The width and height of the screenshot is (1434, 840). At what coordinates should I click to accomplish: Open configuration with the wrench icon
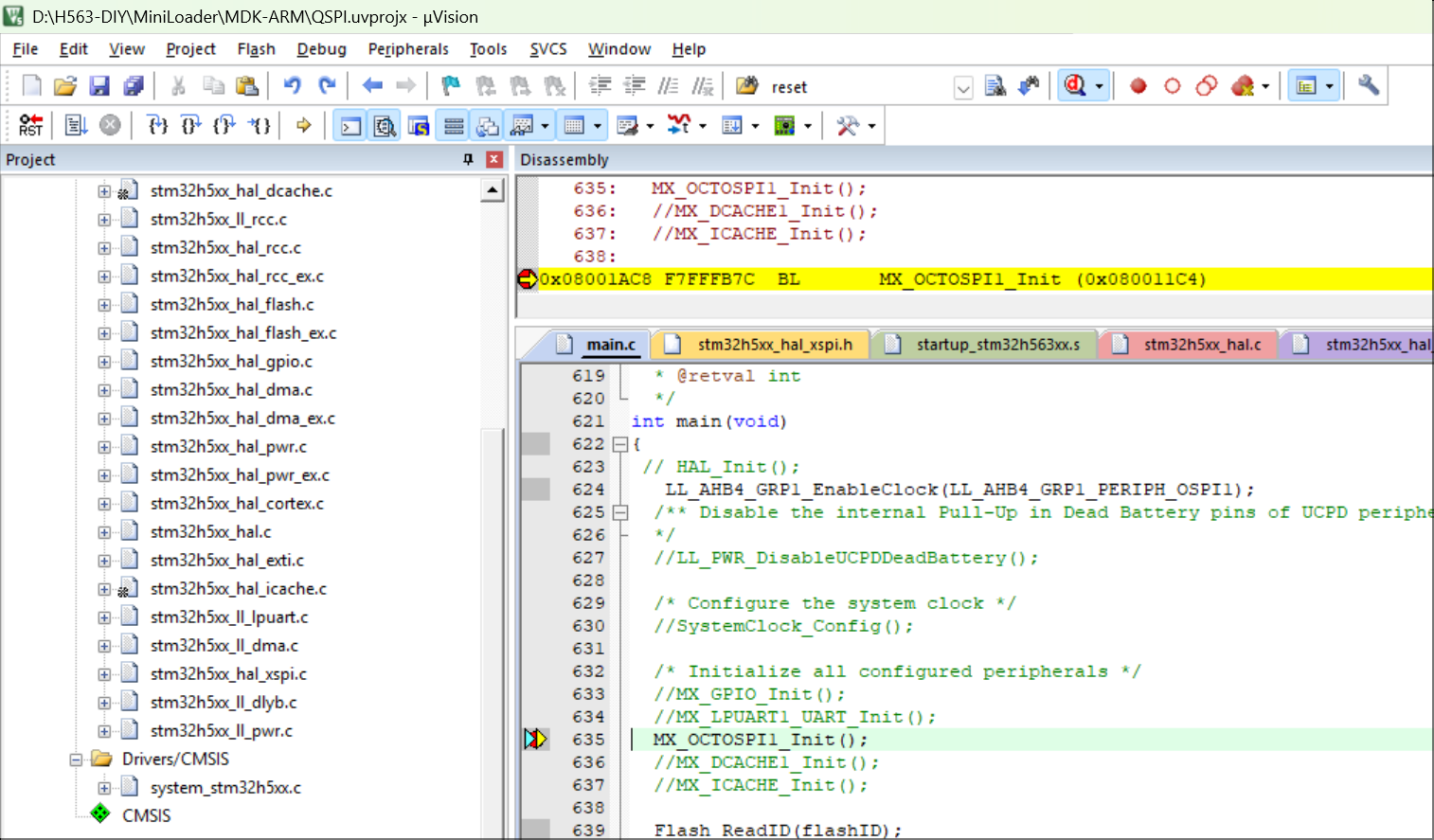(x=1369, y=86)
